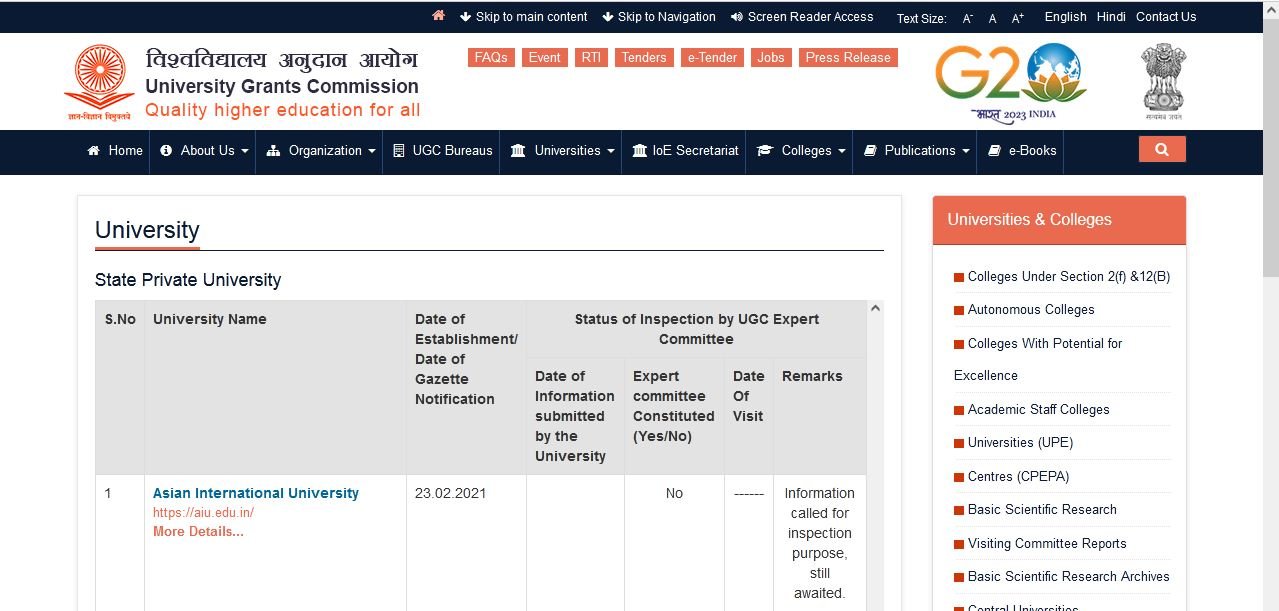Open Basic Scientific Research link

point(1042,510)
